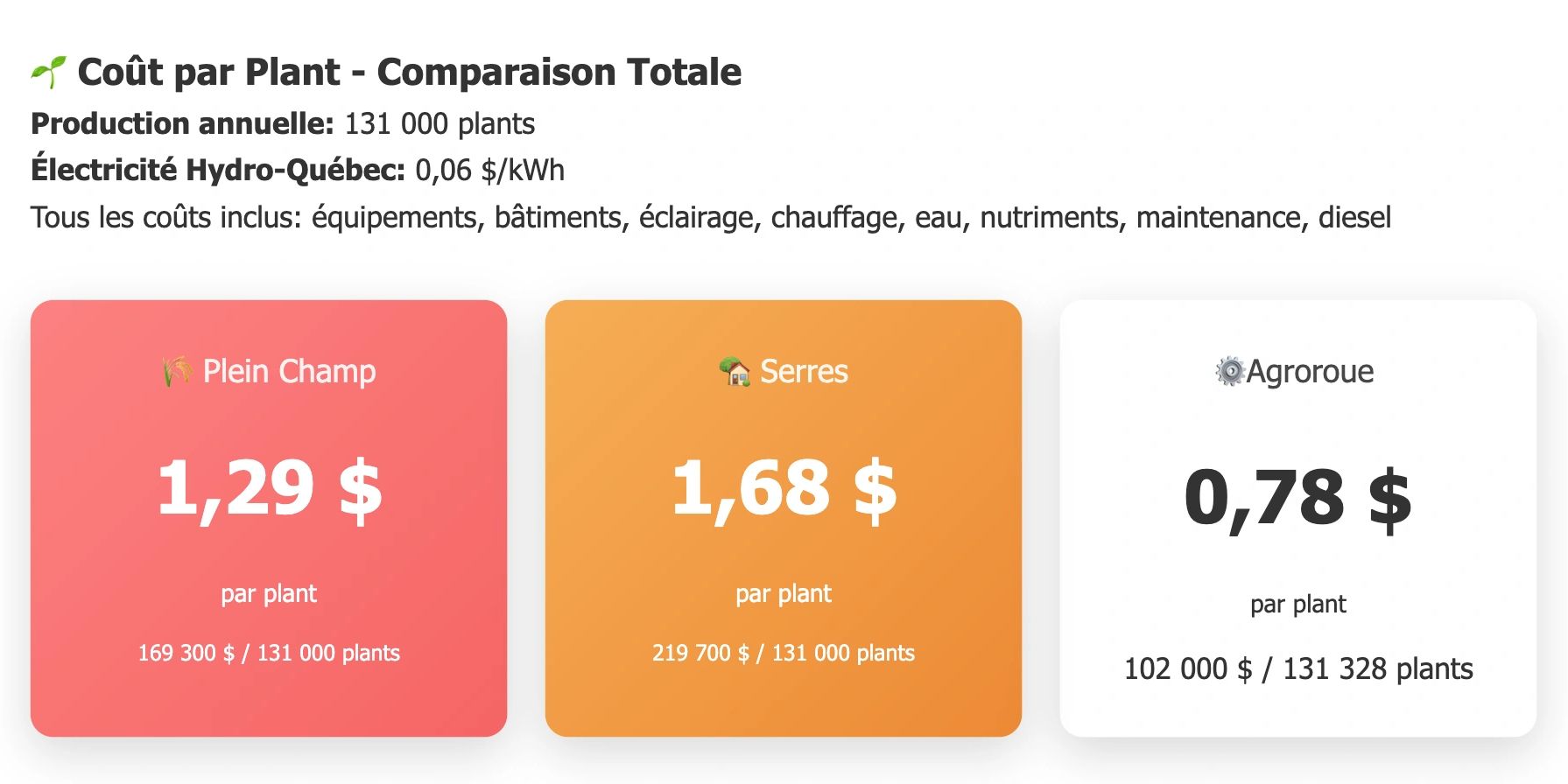Click the 'Production annuelle' label
This screenshot has height=784, width=1568.
coord(182,124)
